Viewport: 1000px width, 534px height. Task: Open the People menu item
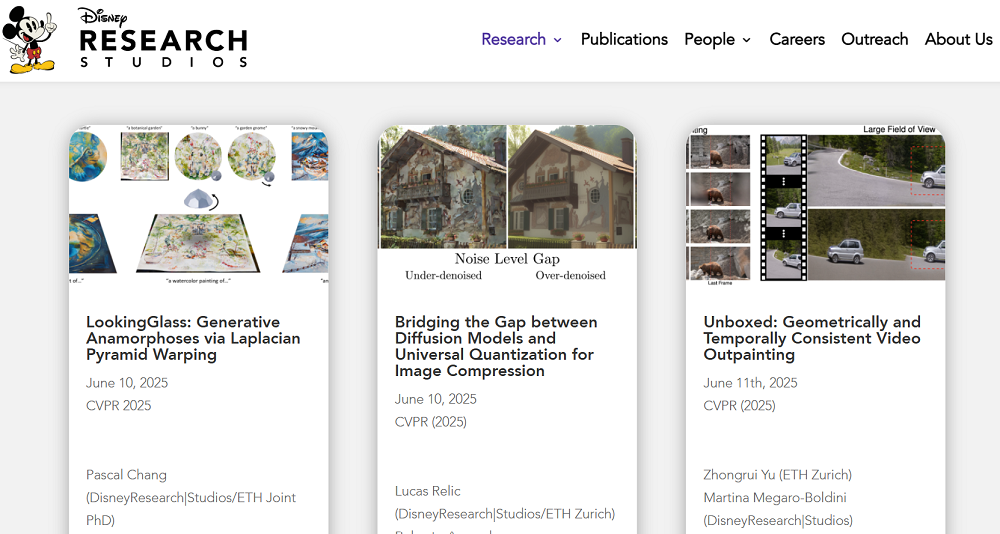tap(709, 39)
